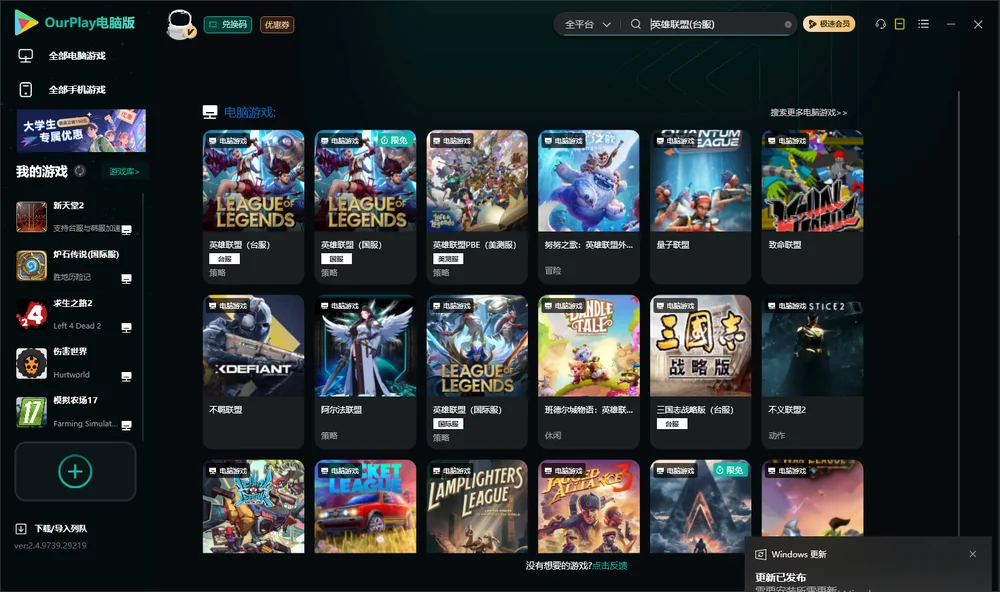Click the 台服 tag under 英雄联盟 (台服)

click(x=224, y=259)
